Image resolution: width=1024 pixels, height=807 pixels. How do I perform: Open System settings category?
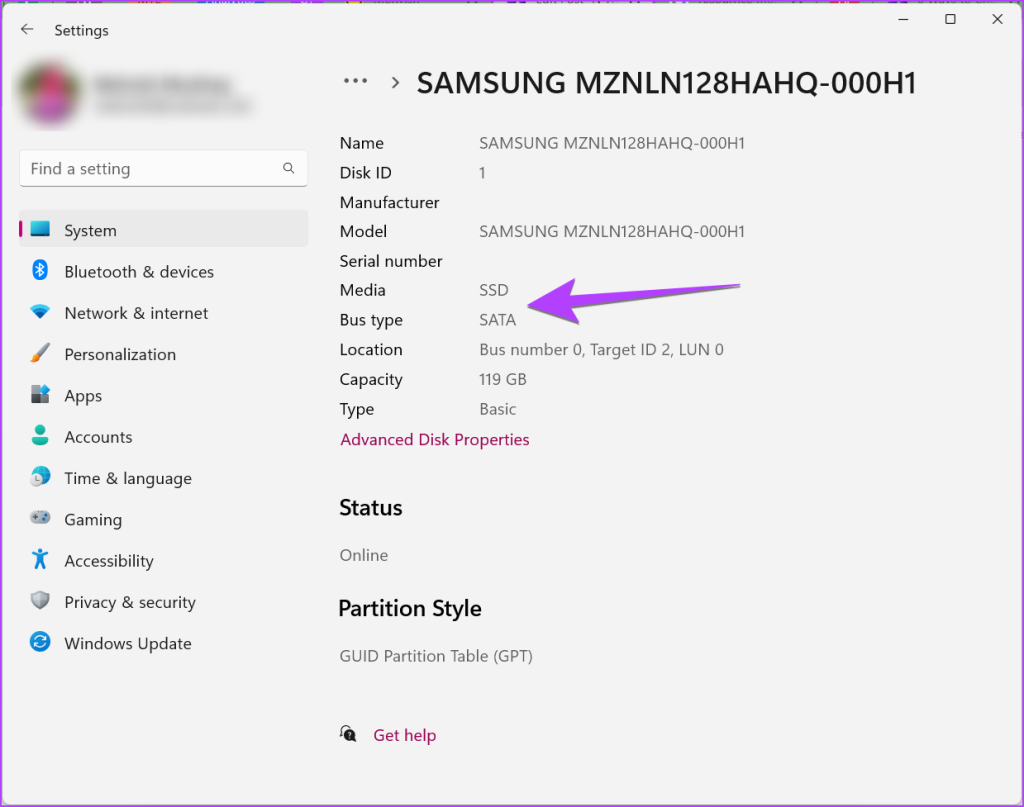point(163,230)
